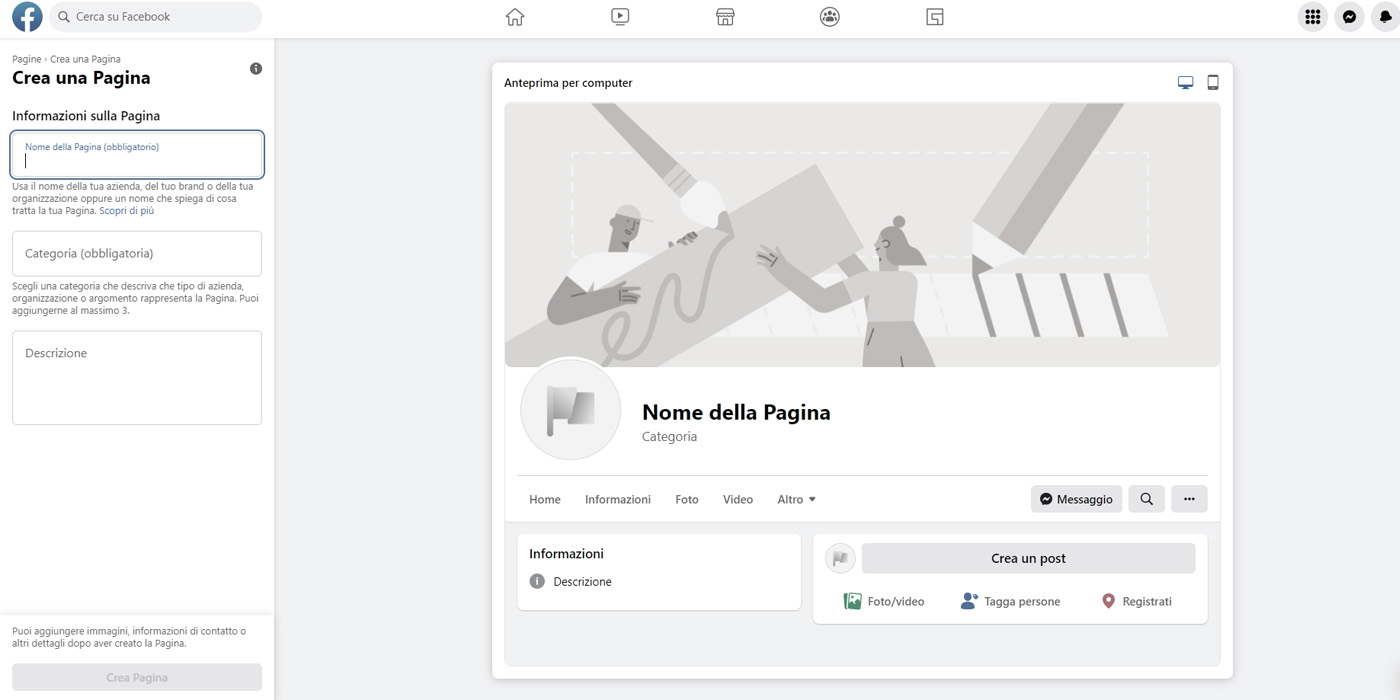Open the notifications bell icon

(x=1388, y=17)
